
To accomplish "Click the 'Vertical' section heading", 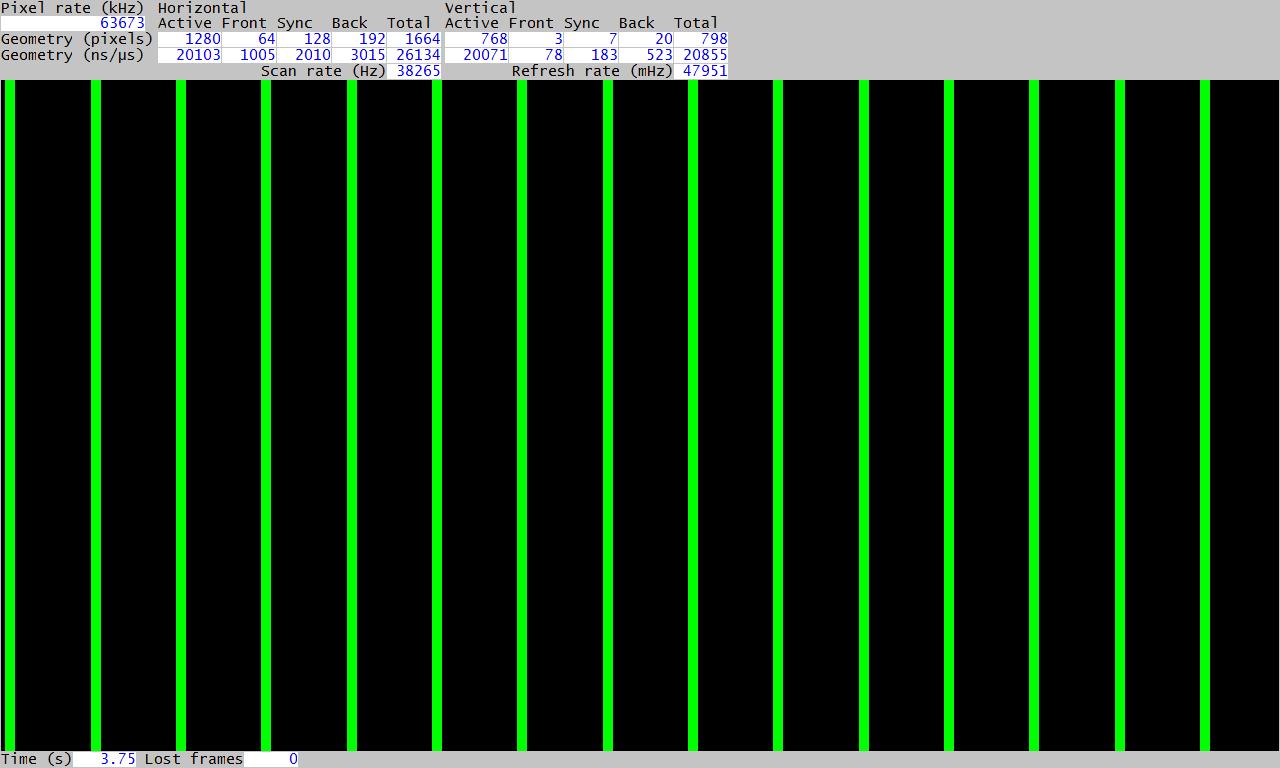I will click(x=481, y=8).
